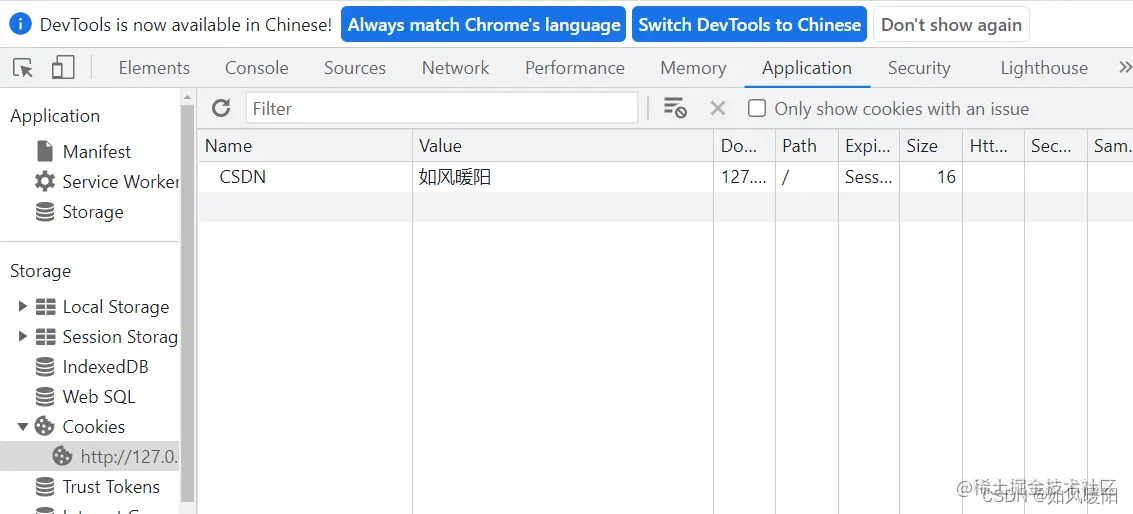This screenshot has height=514, width=1133.
Task: Open the Performance tab
Action: (x=574, y=68)
